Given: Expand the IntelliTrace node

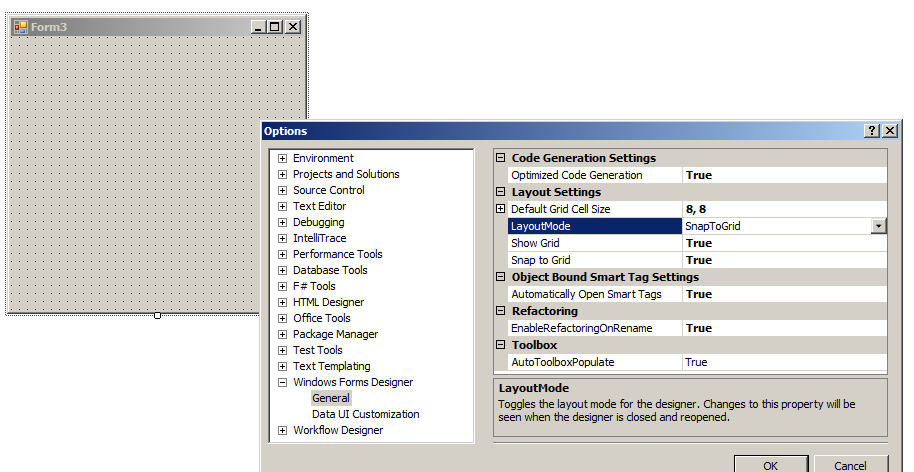Looking at the screenshot, I should point(283,238).
